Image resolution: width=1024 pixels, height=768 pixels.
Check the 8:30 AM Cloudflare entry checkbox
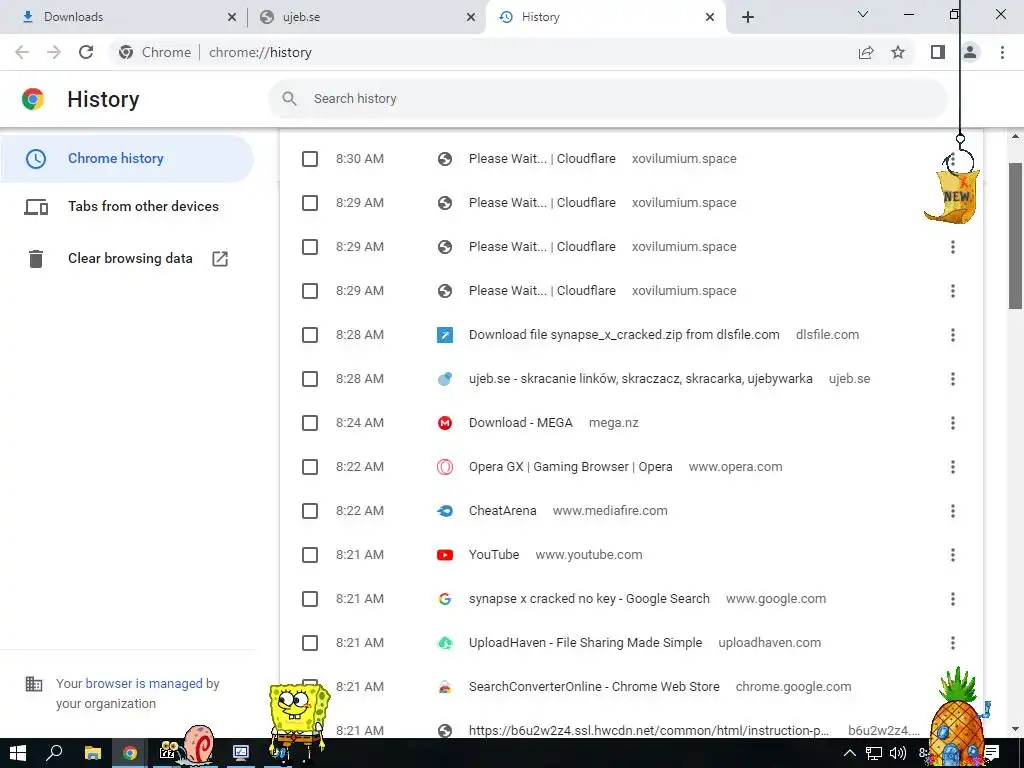coord(310,159)
